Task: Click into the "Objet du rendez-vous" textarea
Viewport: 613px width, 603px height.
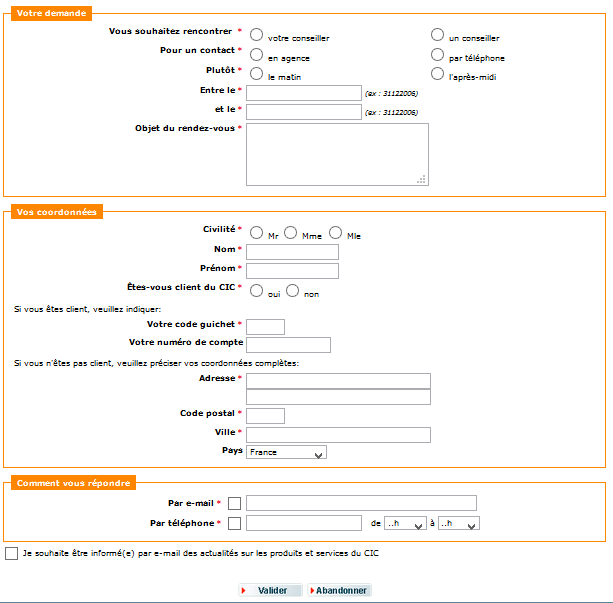Action: [x=337, y=154]
